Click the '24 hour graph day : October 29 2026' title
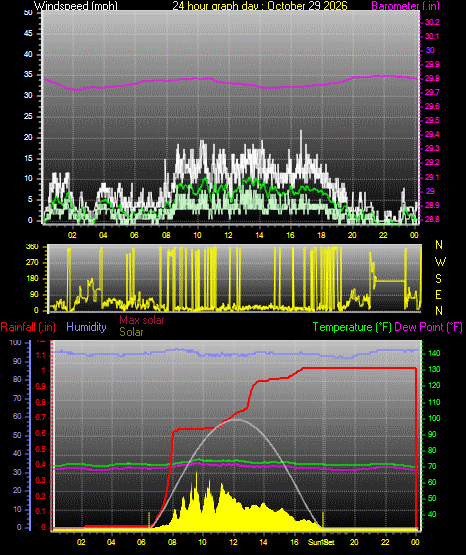The width and height of the screenshot is (466, 555). 260,6
